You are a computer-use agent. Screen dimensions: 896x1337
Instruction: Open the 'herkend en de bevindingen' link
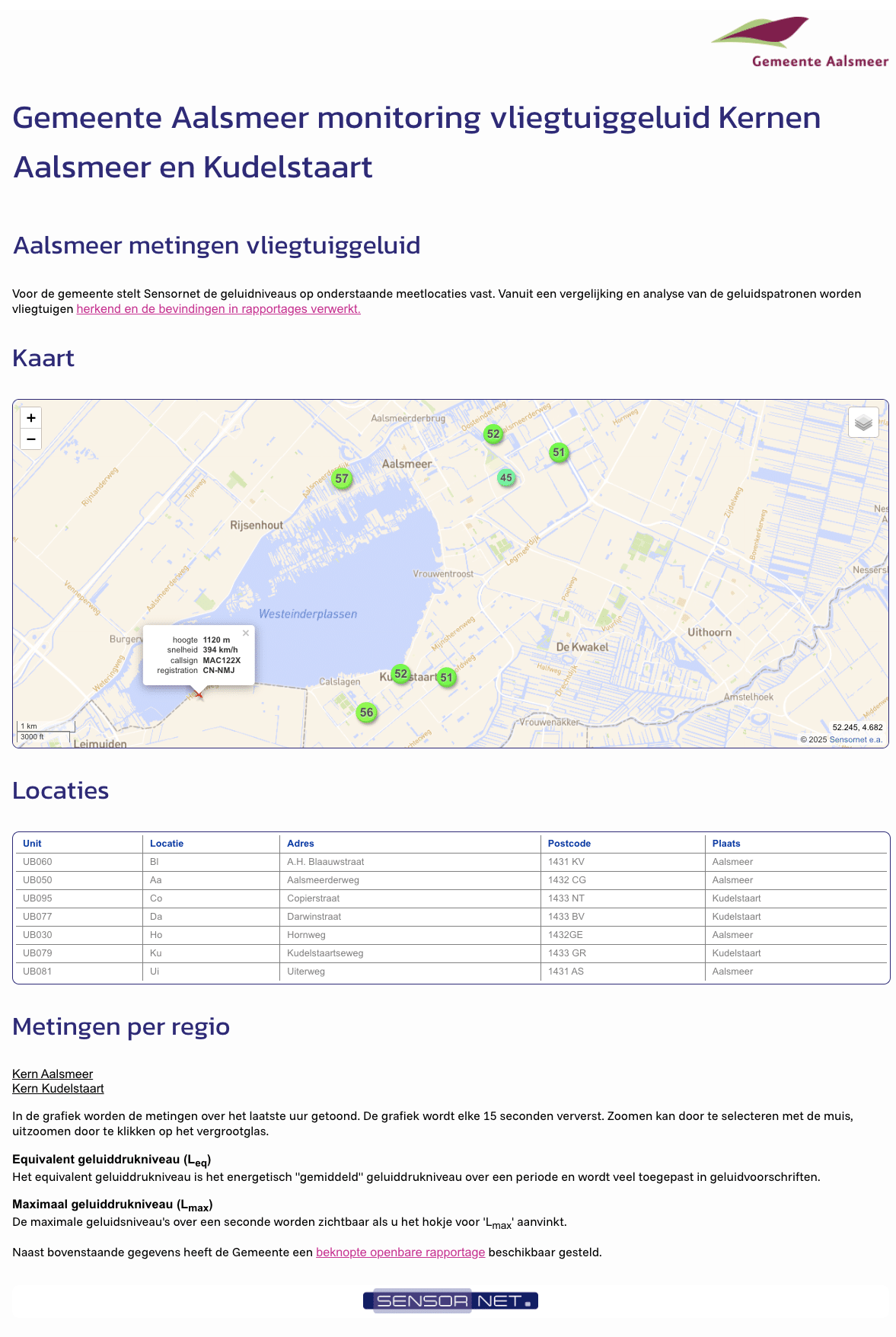pyautogui.click(x=218, y=309)
